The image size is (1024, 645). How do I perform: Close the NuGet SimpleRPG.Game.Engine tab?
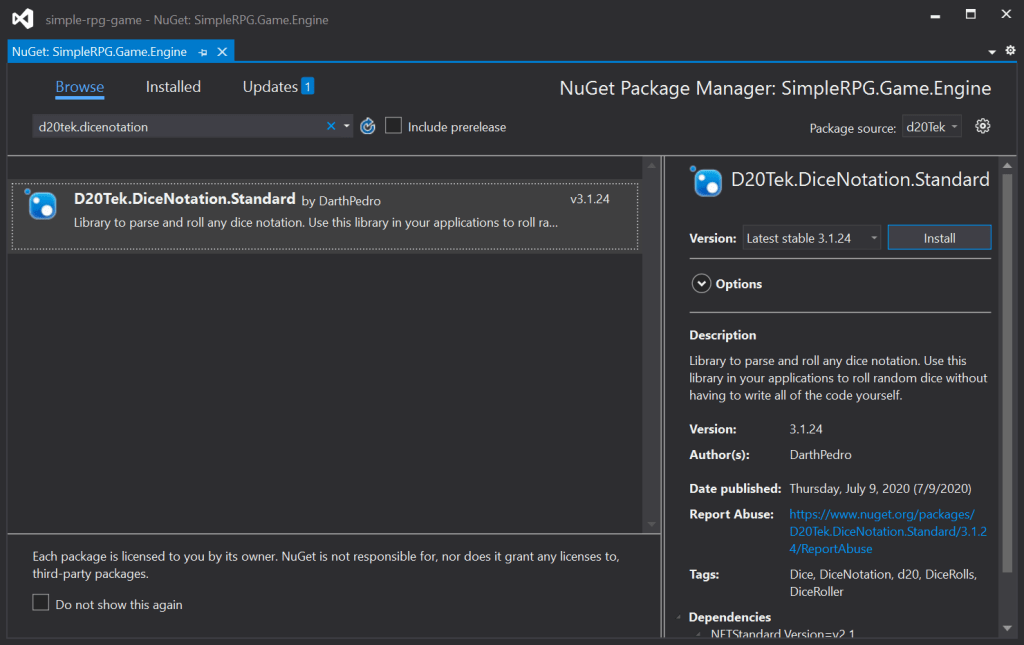coord(222,51)
